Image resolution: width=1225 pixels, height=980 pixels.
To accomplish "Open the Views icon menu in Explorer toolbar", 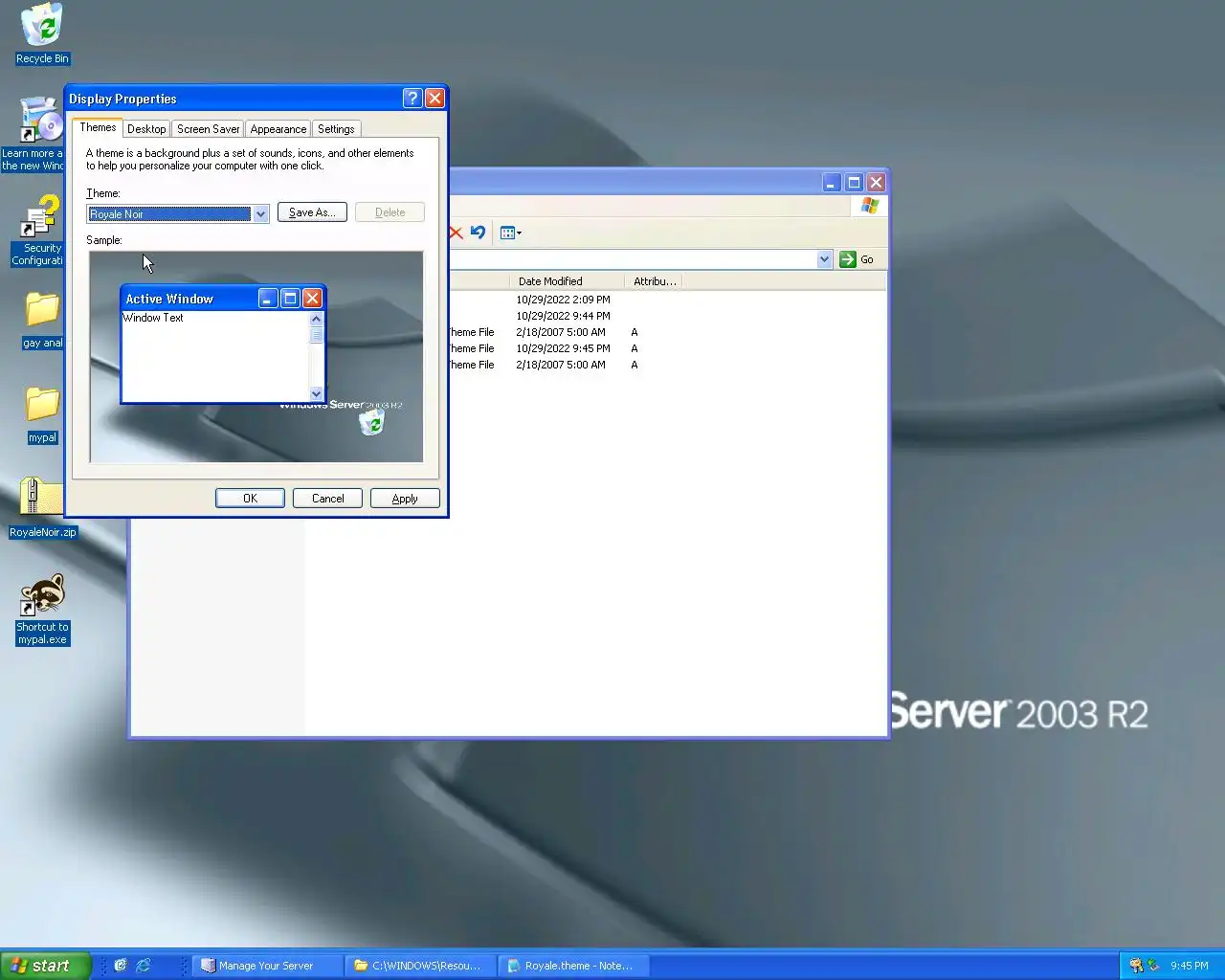I will pos(511,233).
